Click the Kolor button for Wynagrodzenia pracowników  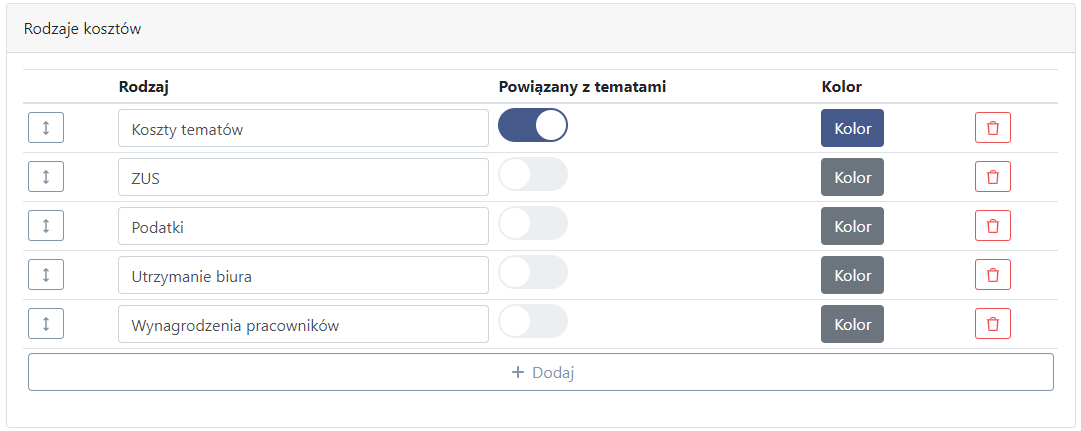click(852, 324)
